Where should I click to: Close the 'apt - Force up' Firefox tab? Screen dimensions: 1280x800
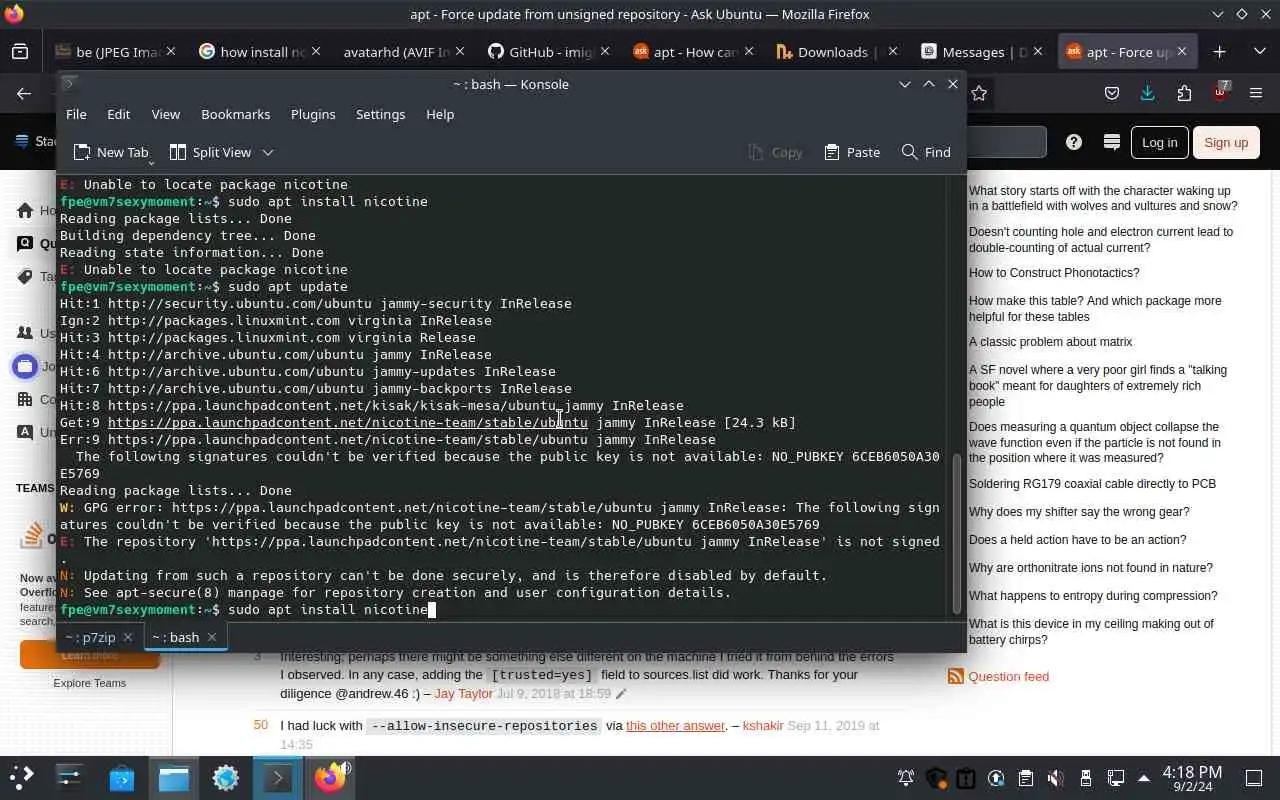click(x=1182, y=52)
